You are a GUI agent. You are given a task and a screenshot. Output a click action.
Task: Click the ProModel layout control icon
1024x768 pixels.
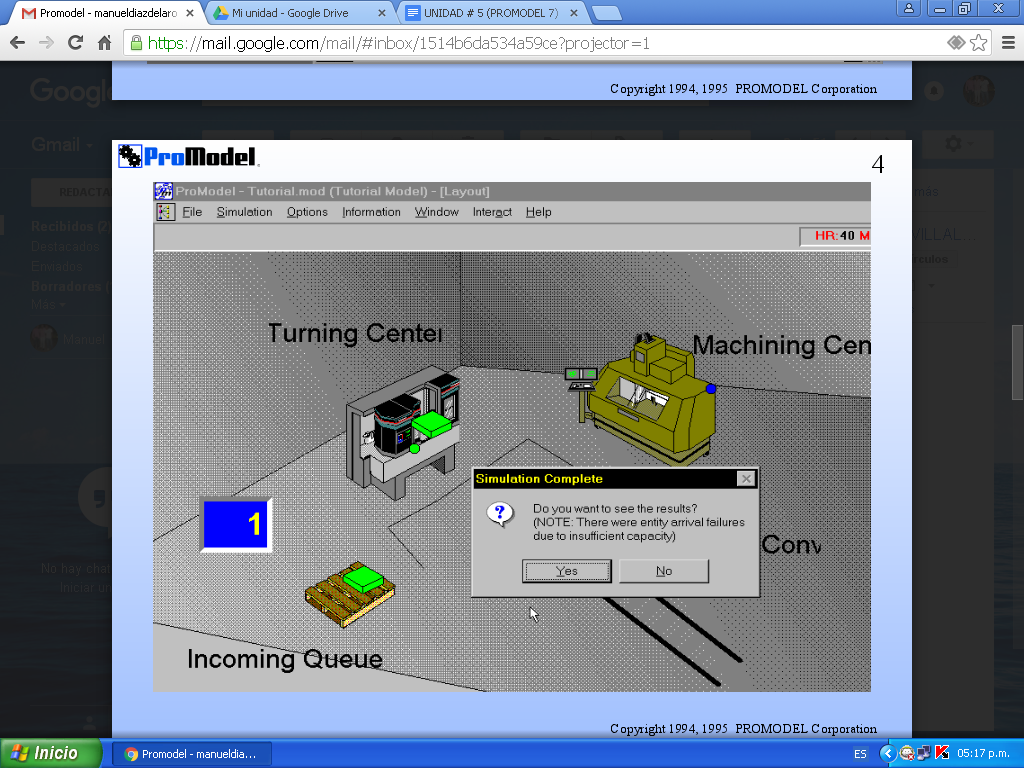click(x=165, y=212)
